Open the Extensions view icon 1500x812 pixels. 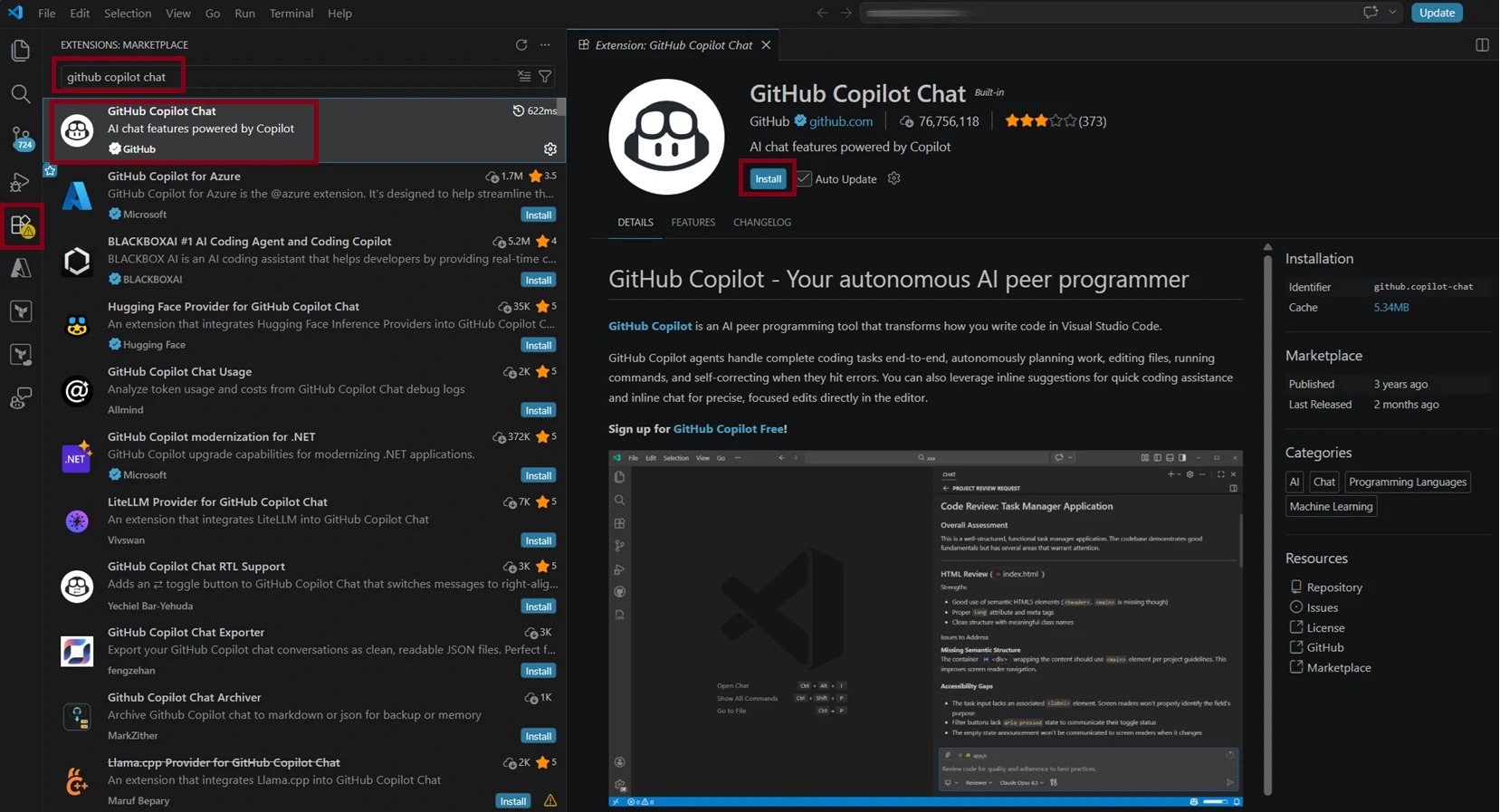(22, 226)
